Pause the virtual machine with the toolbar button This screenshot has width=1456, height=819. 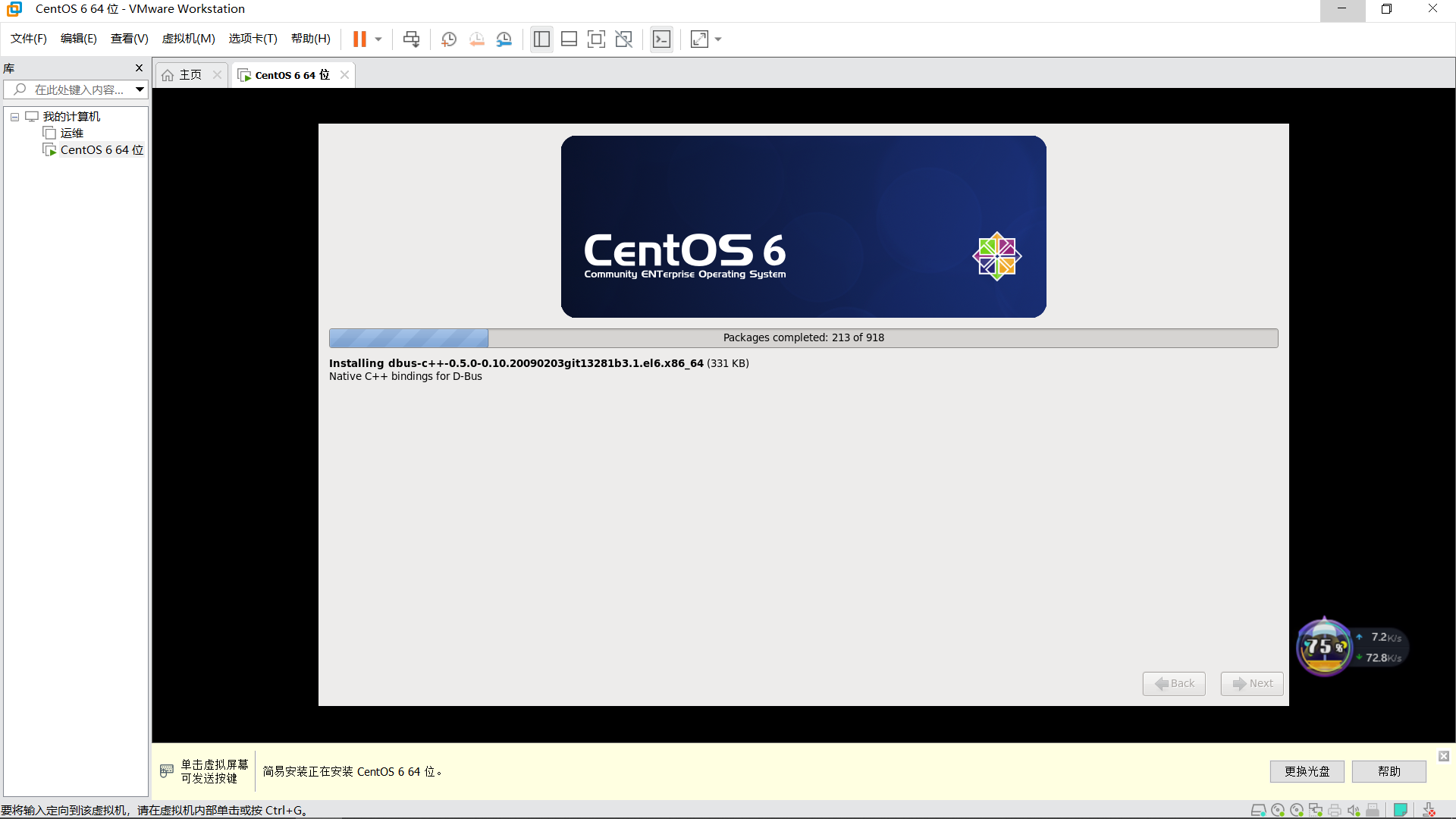(x=359, y=39)
